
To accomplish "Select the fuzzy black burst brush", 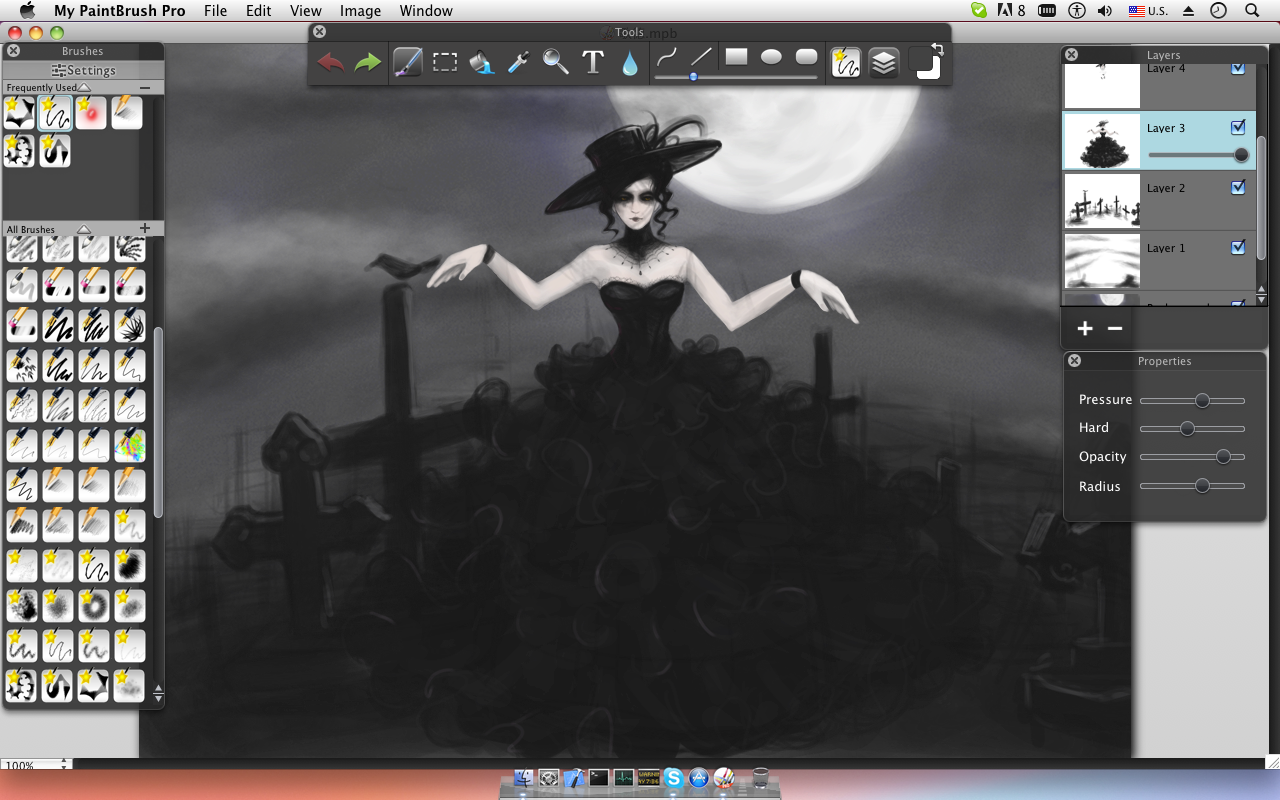I will coord(130,565).
